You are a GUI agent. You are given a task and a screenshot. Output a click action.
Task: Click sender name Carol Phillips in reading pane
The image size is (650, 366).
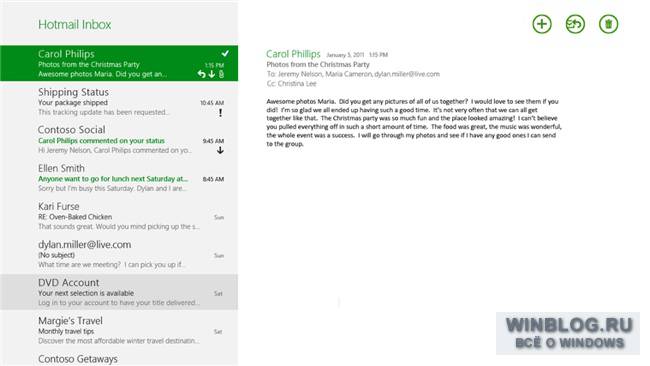(x=293, y=54)
